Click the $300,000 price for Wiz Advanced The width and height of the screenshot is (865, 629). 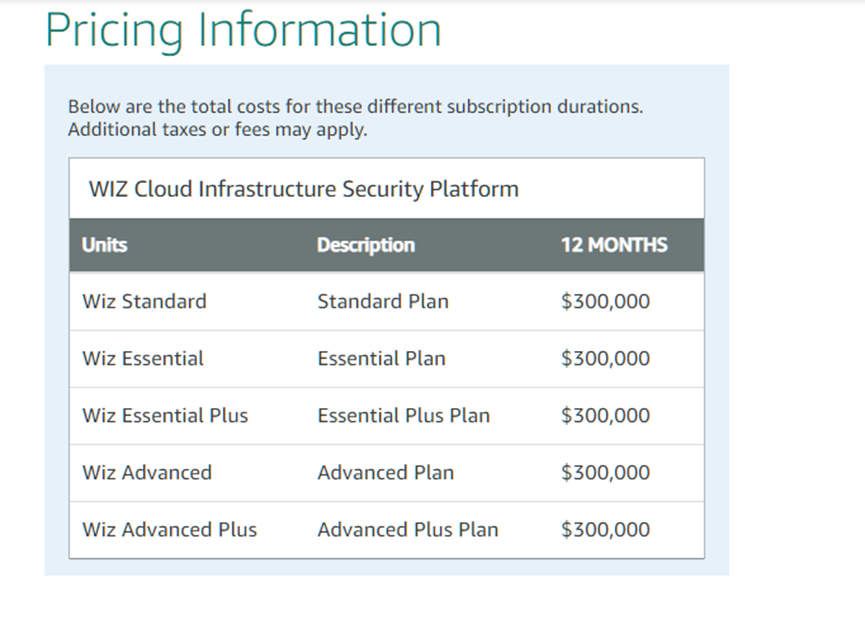[605, 472]
